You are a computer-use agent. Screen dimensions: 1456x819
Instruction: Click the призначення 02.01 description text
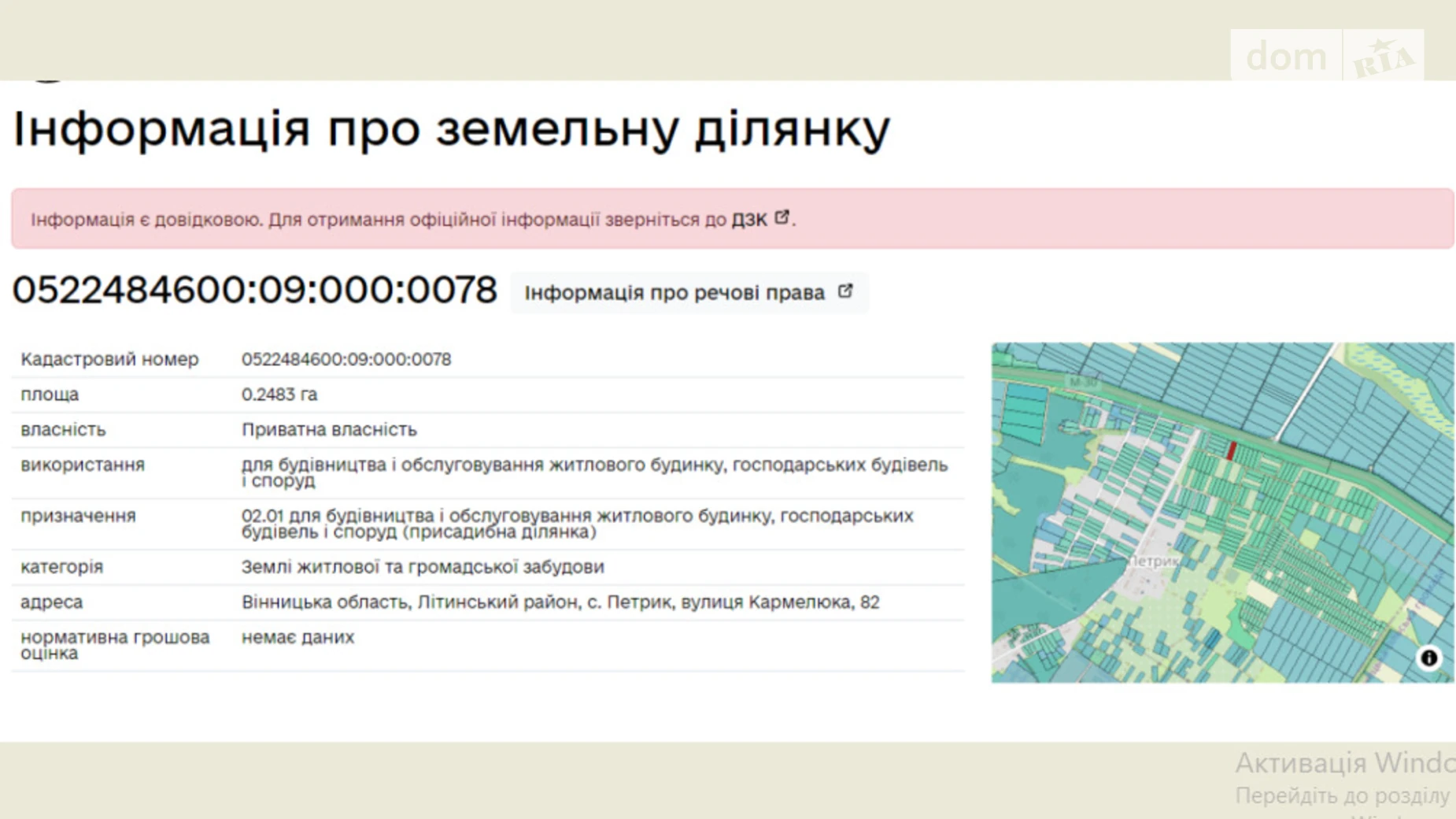[577, 524]
